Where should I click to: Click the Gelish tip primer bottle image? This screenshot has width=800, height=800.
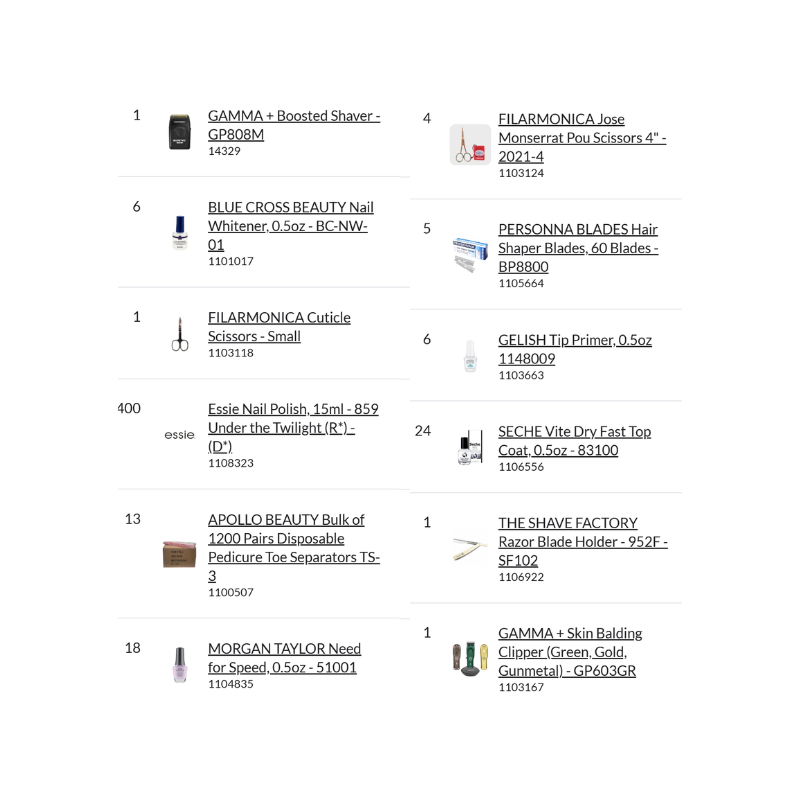[469, 357]
